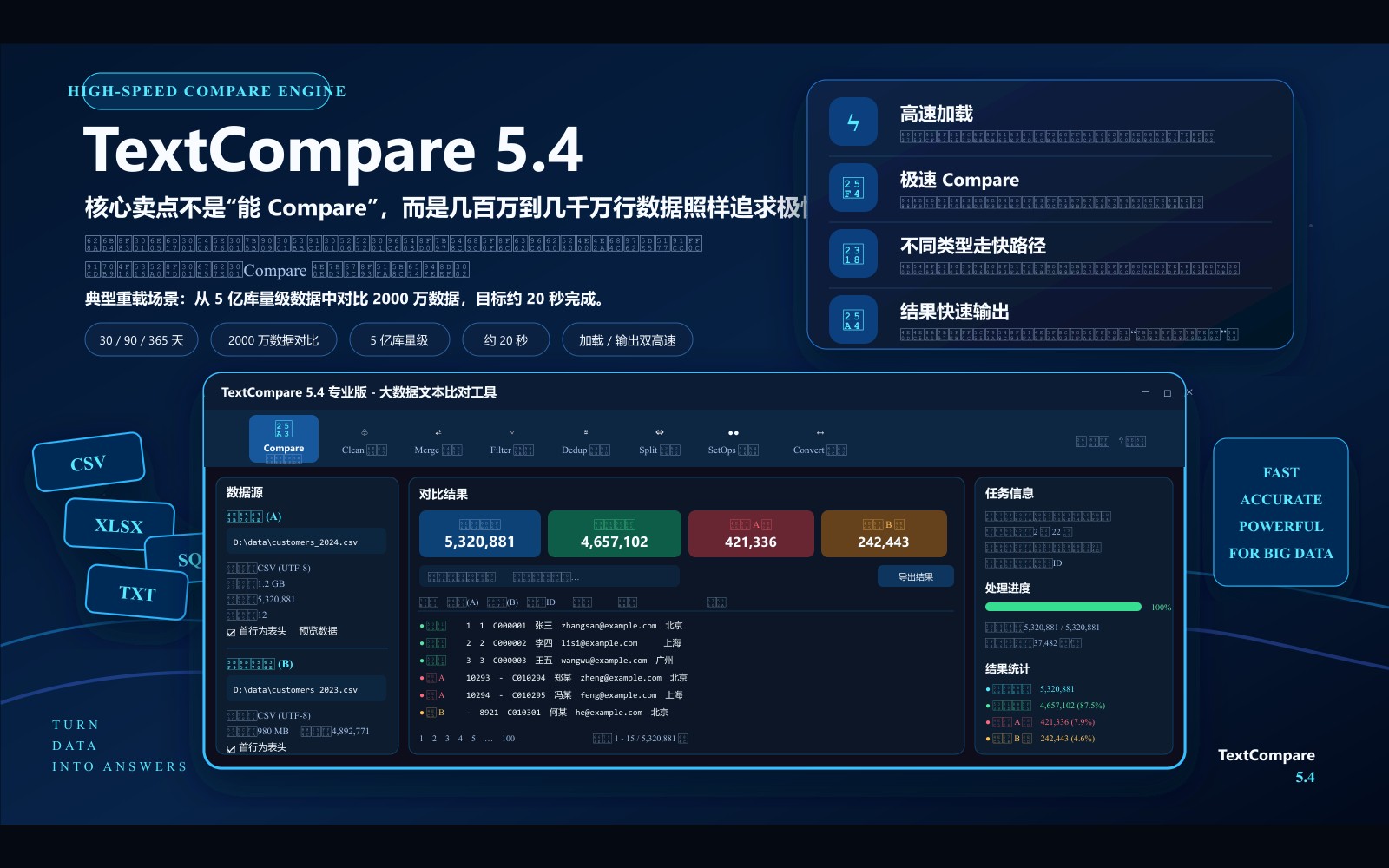Toggle 首行为表头 checkbox for source B
Image resolution: width=1389 pixels, height=868 pixels.
click(231, 748)
